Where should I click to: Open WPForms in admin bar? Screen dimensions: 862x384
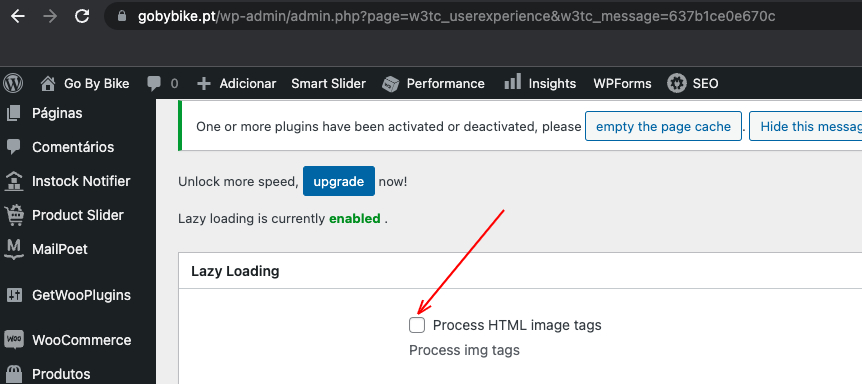click(622, 84)
